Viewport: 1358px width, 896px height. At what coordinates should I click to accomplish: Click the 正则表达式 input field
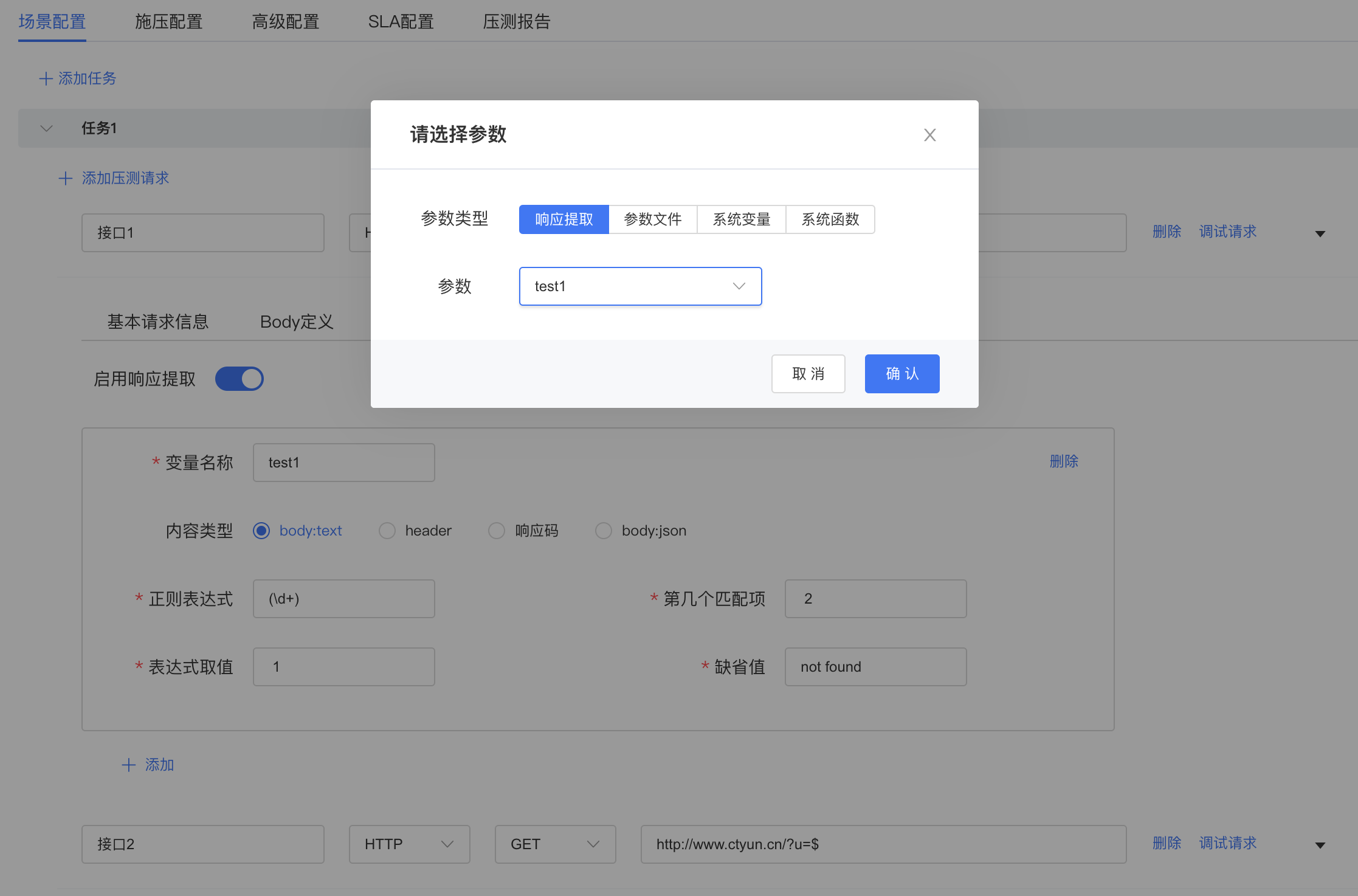click(343, 599)
